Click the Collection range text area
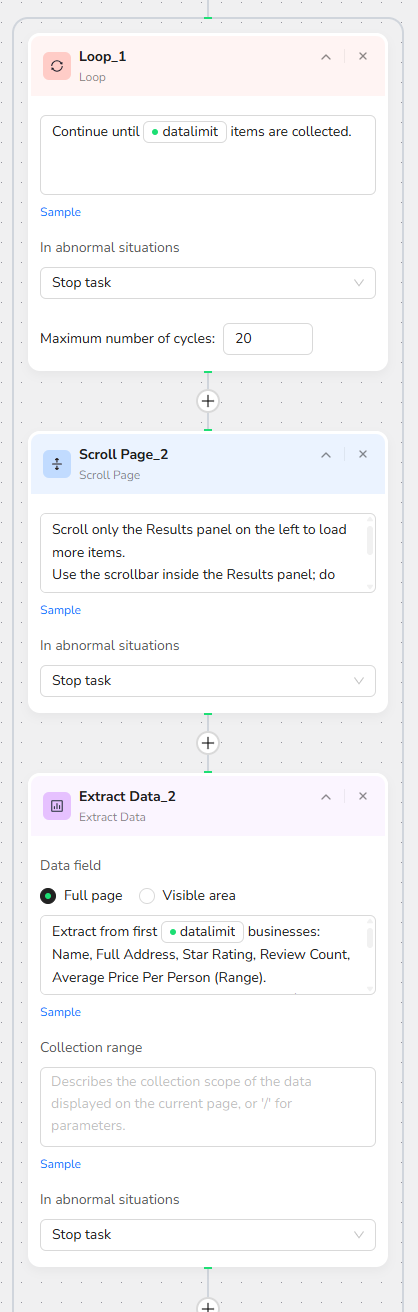The height and width of the screenshot is (1312, 418). point(208,1107)
